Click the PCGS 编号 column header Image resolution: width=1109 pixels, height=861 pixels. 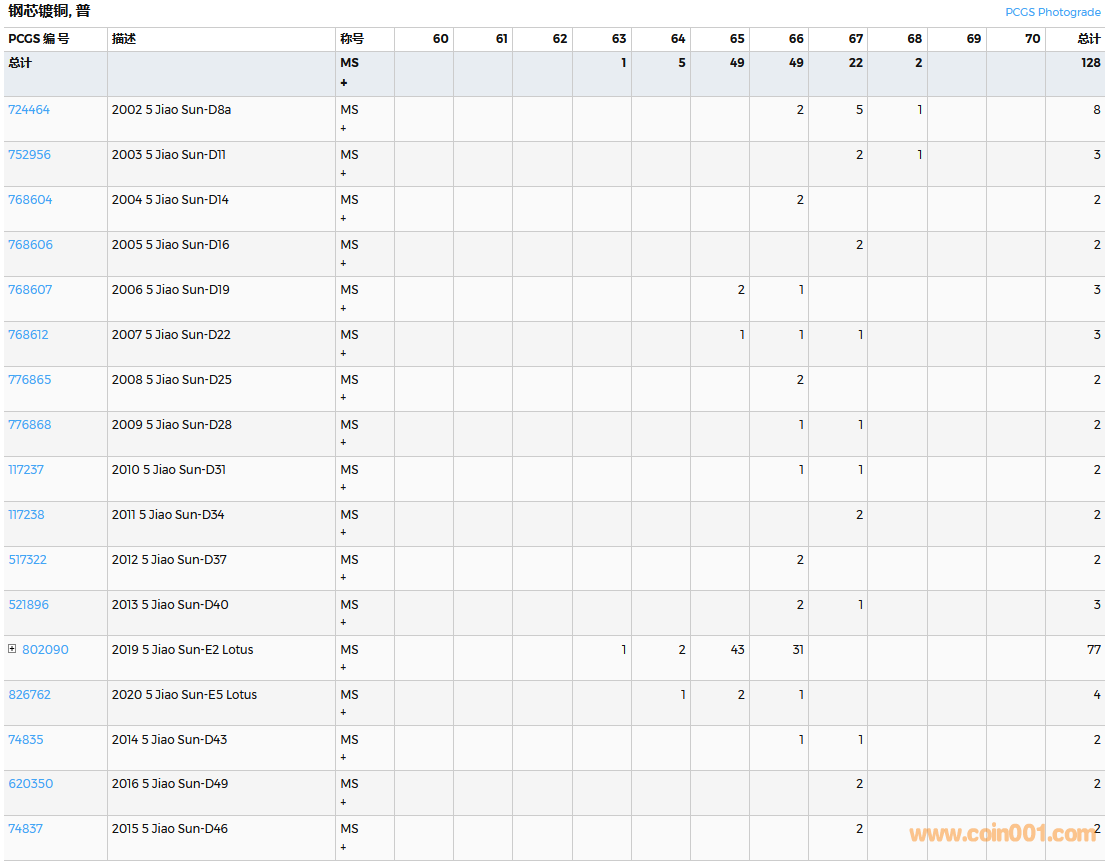tap(39, 39)
